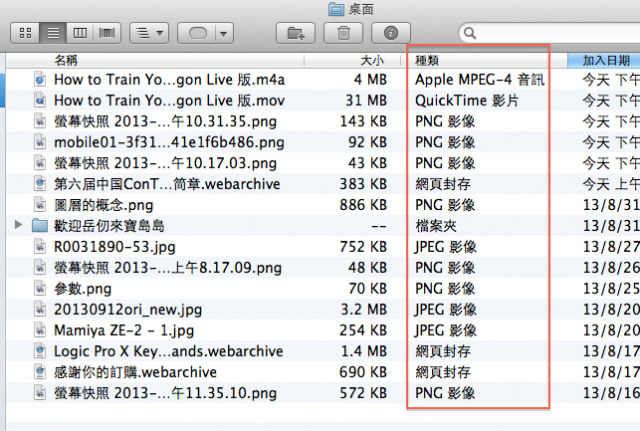Viewport: 640px width, 431px height.
Task: Switch to list view
Action: point(53,33)
